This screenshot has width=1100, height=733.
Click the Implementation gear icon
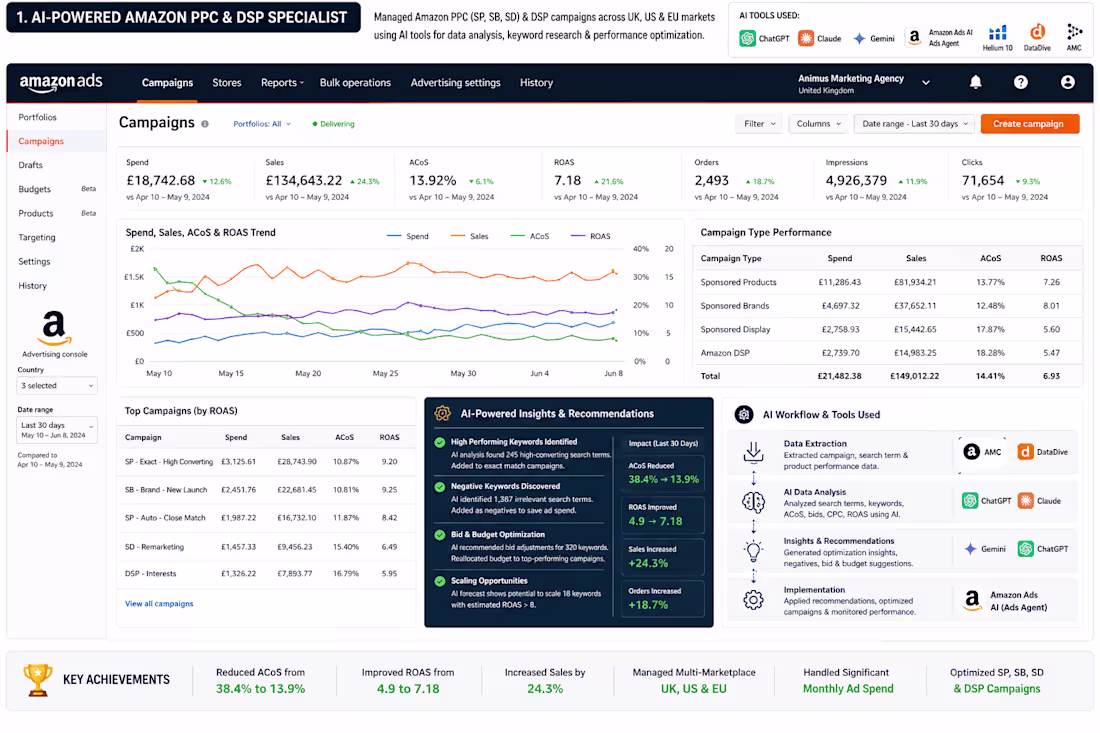tap(753, 600)
